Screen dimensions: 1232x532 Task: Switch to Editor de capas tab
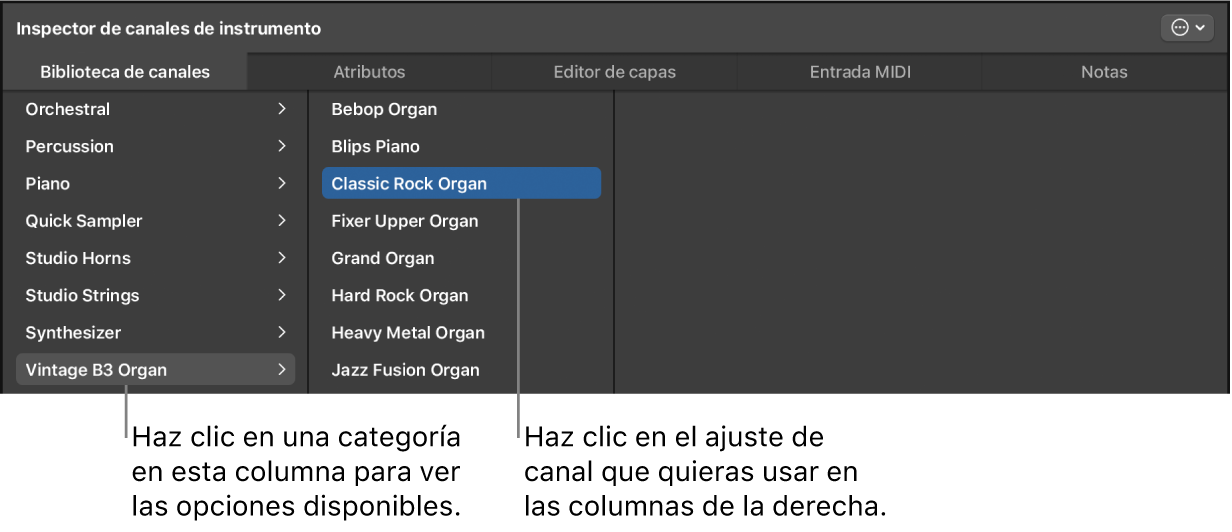pos(614,72)
